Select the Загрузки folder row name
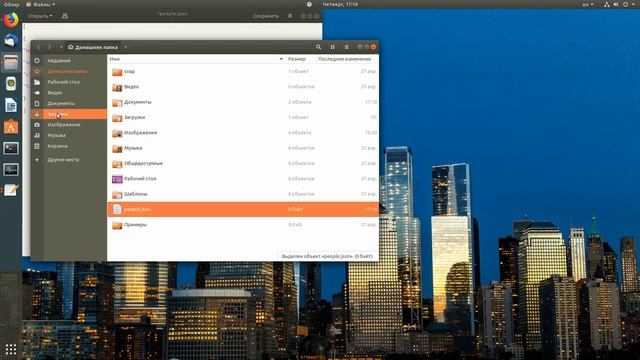The width and height of the screenshot is (640, 360). [x=135, y=118]
